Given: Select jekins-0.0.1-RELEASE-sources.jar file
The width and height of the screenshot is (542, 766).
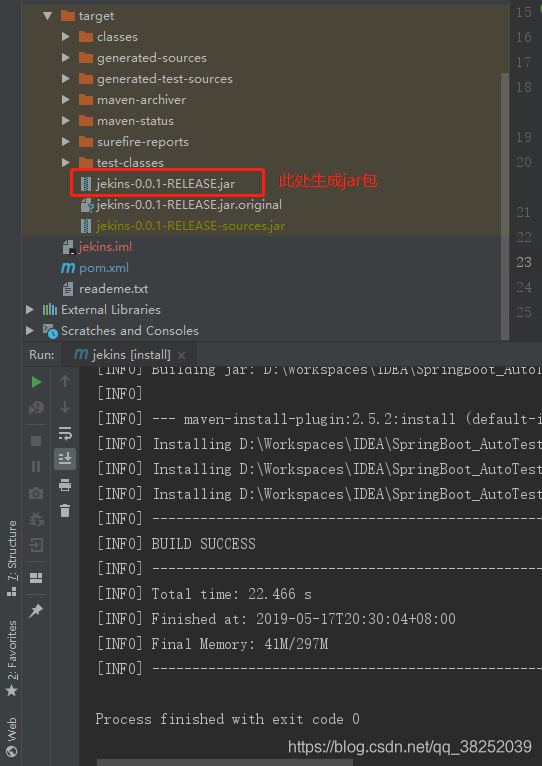Looking at the screenshot, I should pos(191,226).
